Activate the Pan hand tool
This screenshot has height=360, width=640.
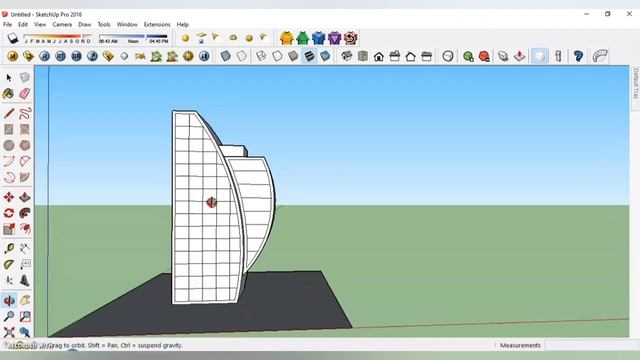[x=25, y=300]
